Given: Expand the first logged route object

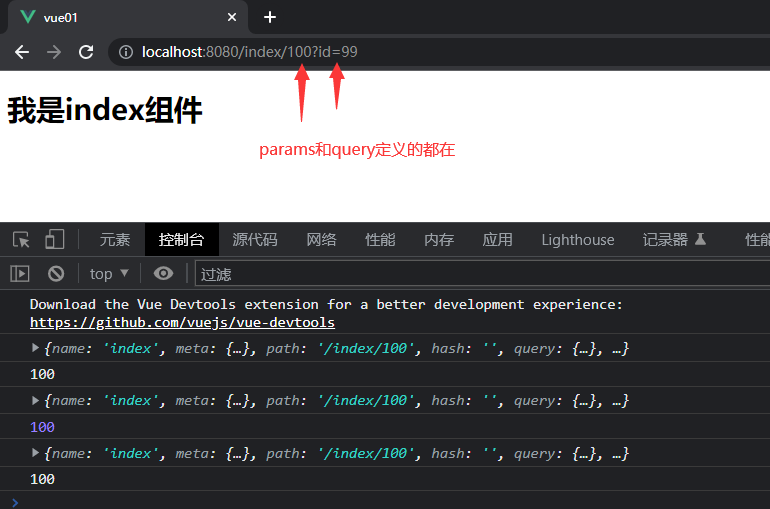Looking at the screenshot, I should (35, 348).
